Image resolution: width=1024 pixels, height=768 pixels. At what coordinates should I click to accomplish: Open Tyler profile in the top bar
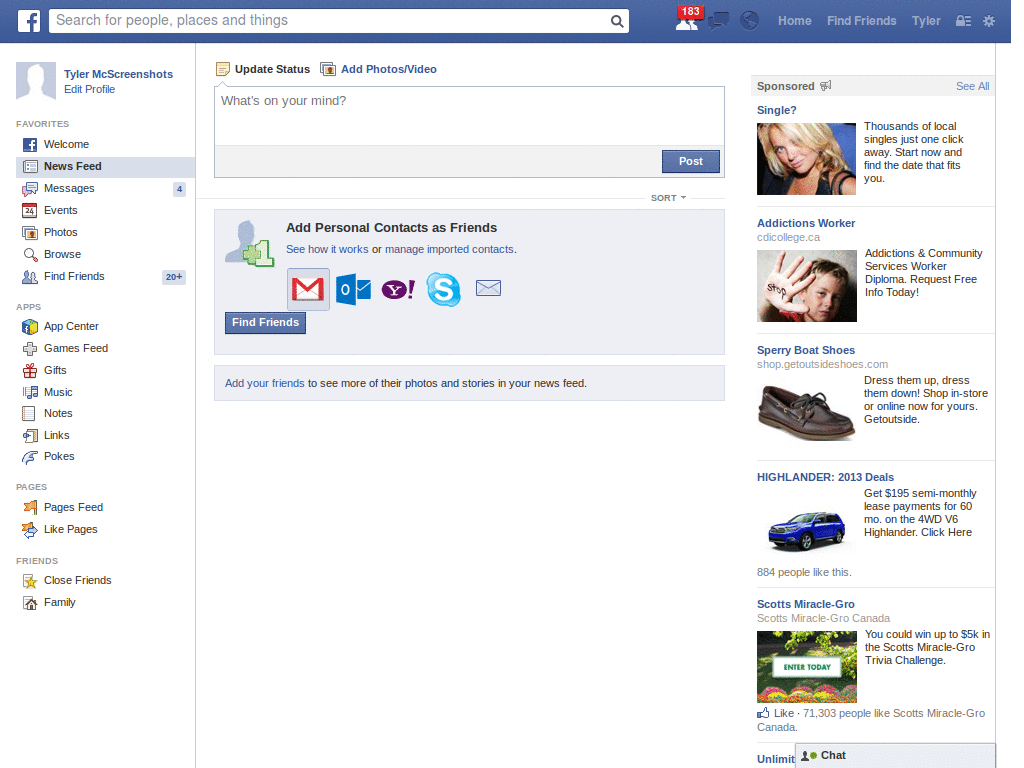click(x=926, y=21)
